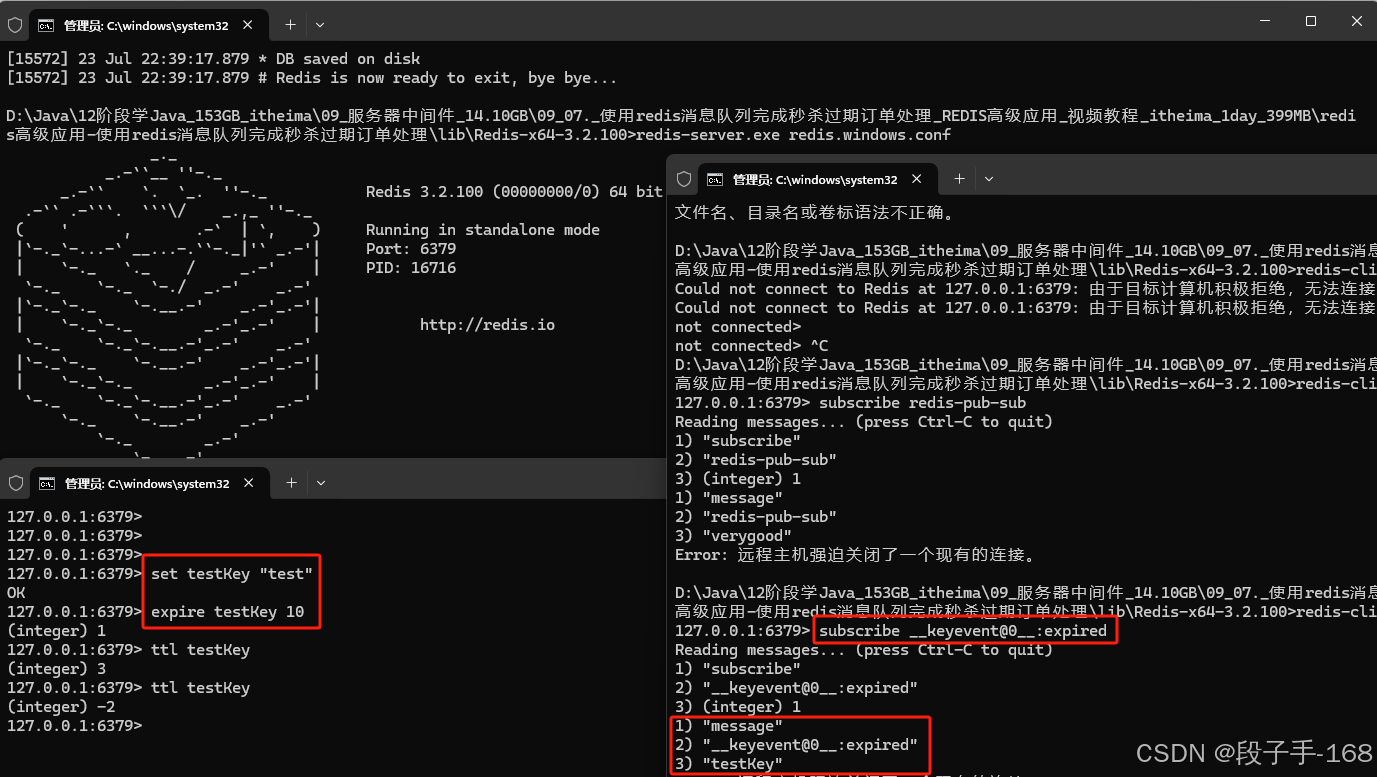Viewport: 1377px width, 777px height.
Task: Click cmd icon in bottom-left window's tab
Action: tap(46, 483)
